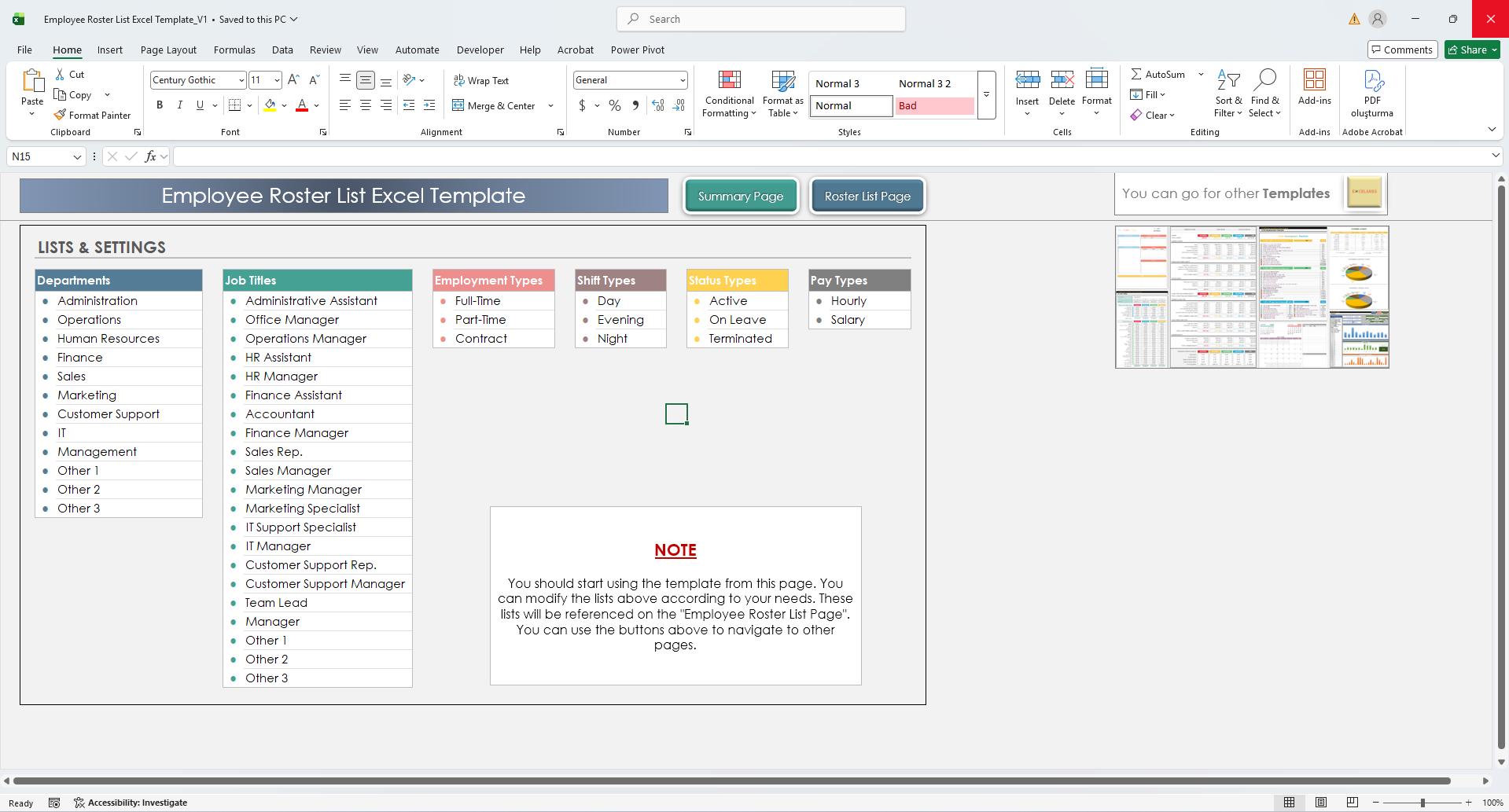Decrease indent icon in Alignment group
Viewport: 1509px width, 812px height.
(x=408, y=105)
